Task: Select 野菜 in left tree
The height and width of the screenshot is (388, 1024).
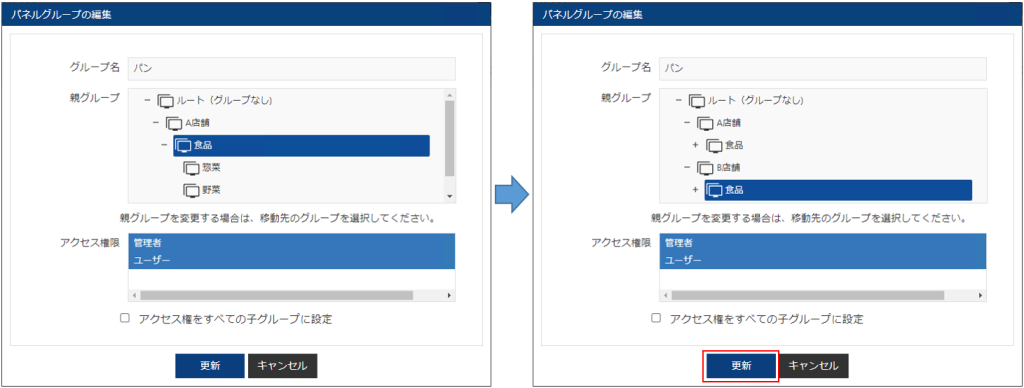Action: [x=211, y=190]
